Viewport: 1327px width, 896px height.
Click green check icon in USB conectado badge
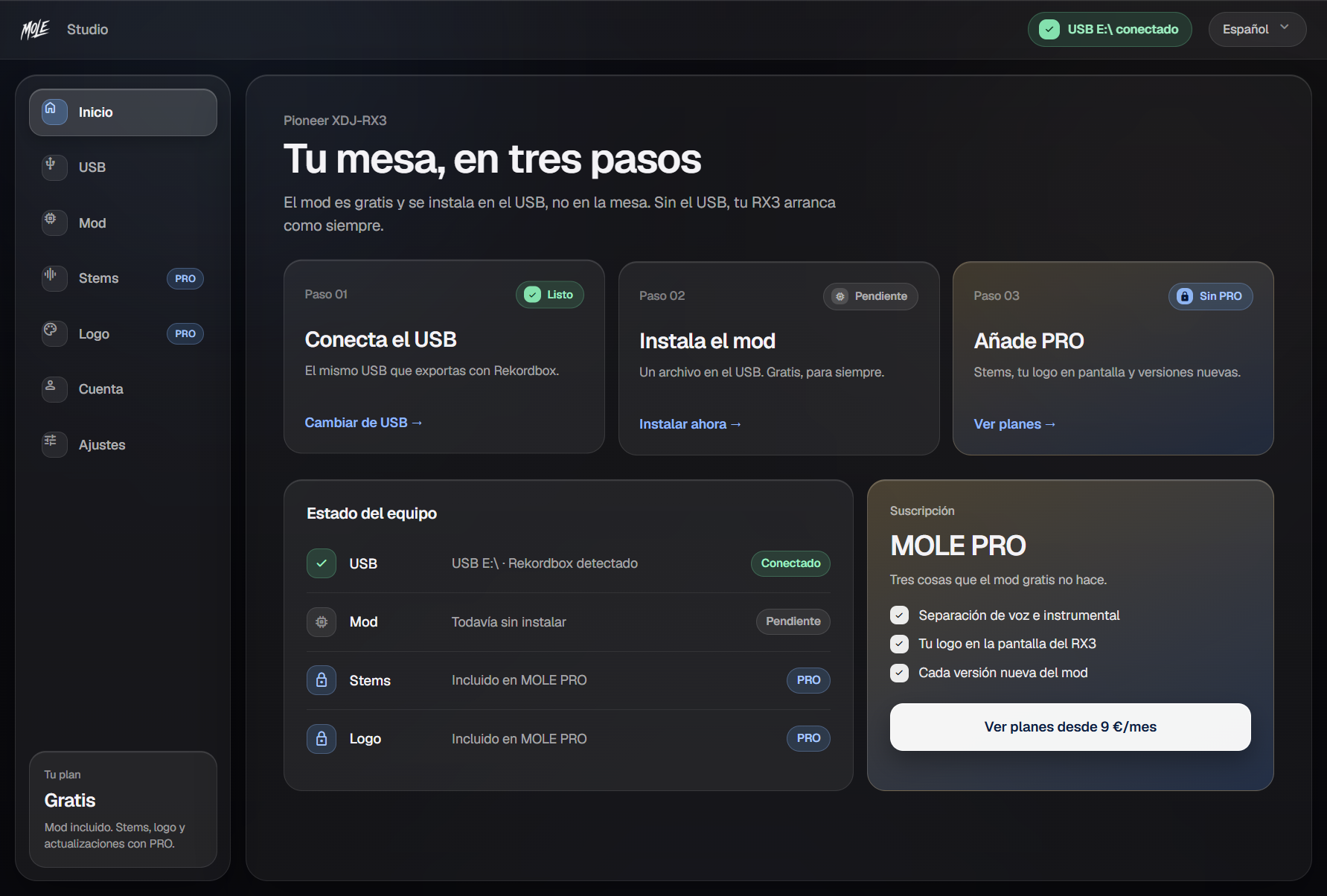pyautogui.click(x=1049, y=30)
